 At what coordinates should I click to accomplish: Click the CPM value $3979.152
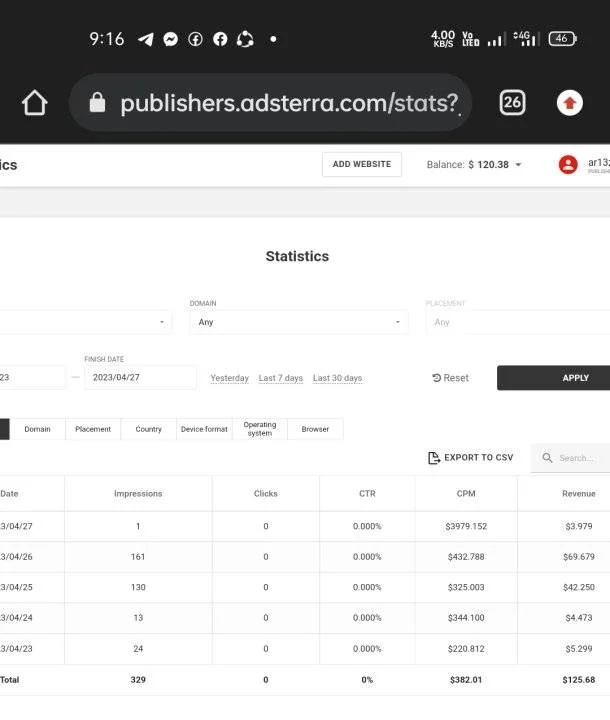pyautogui.click(x=466, y=526)
